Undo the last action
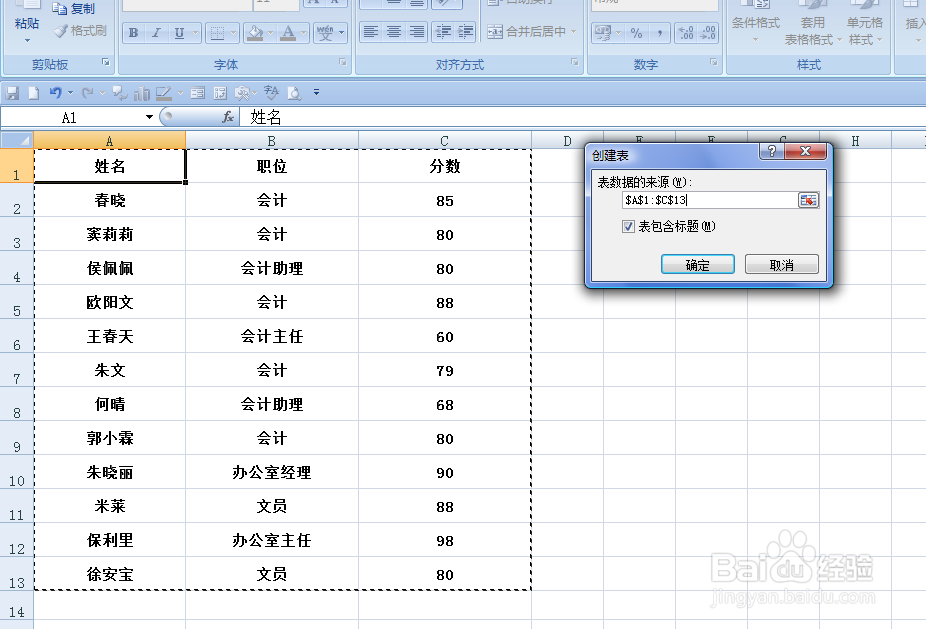This screenshot has width=926, height=629. tap(56, 93)
